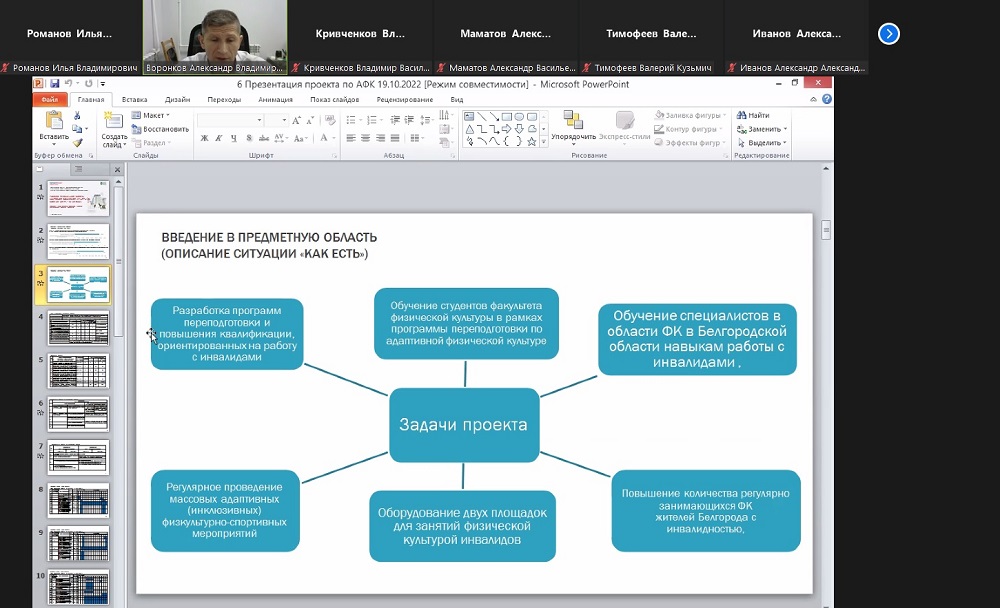Select the rectangle shape in shapes gallery
The height and width of the screenshot is (608, 1000).
point(507,117)
